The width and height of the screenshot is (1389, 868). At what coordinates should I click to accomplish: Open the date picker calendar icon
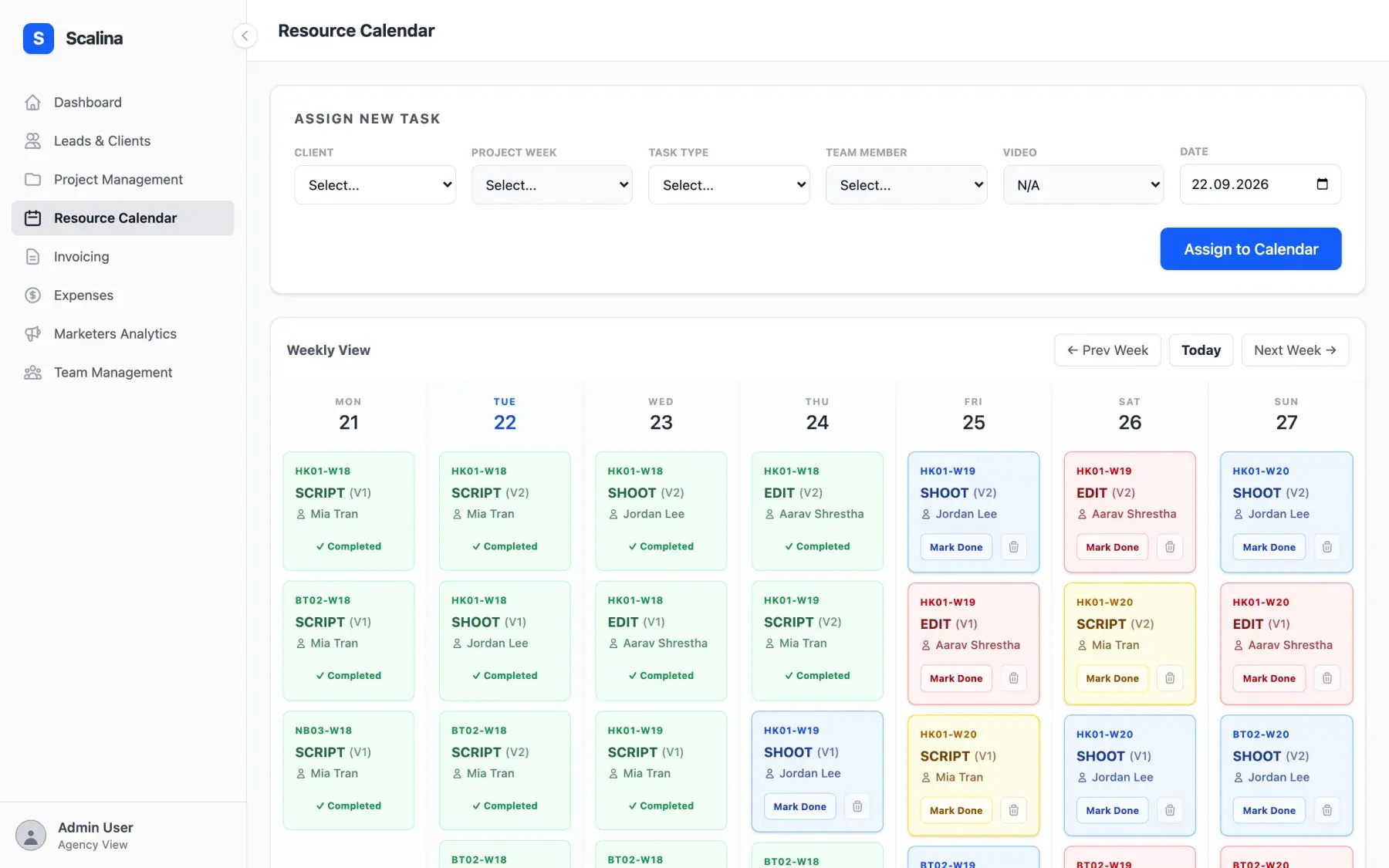1322,184
